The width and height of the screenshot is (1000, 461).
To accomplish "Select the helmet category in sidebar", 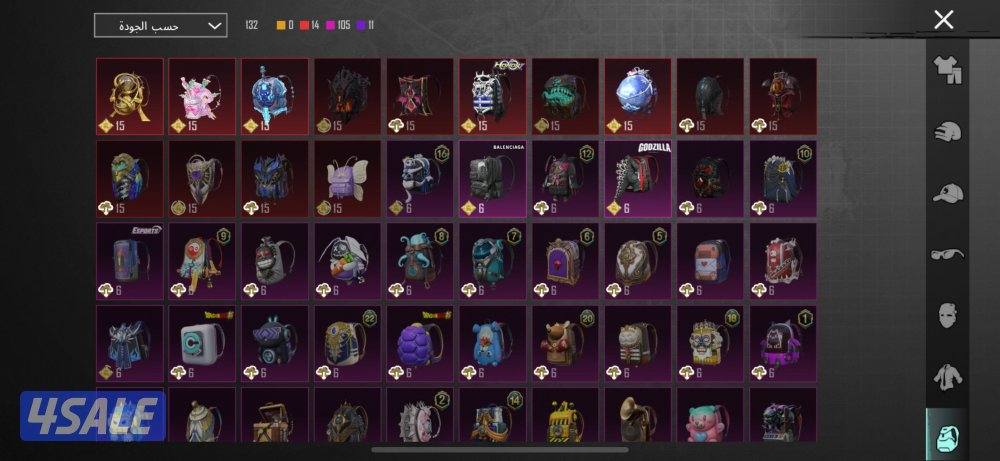I will [947, 132].
